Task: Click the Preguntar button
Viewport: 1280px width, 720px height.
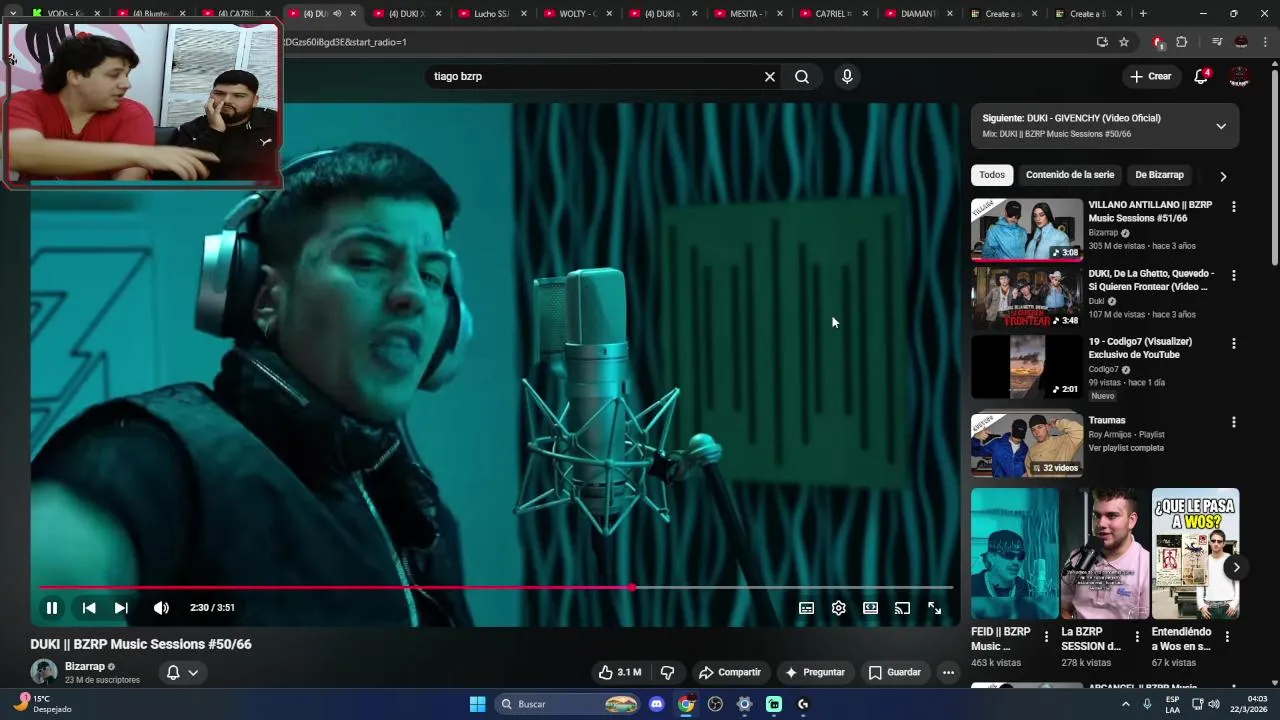Action: [x=816, y=672]
